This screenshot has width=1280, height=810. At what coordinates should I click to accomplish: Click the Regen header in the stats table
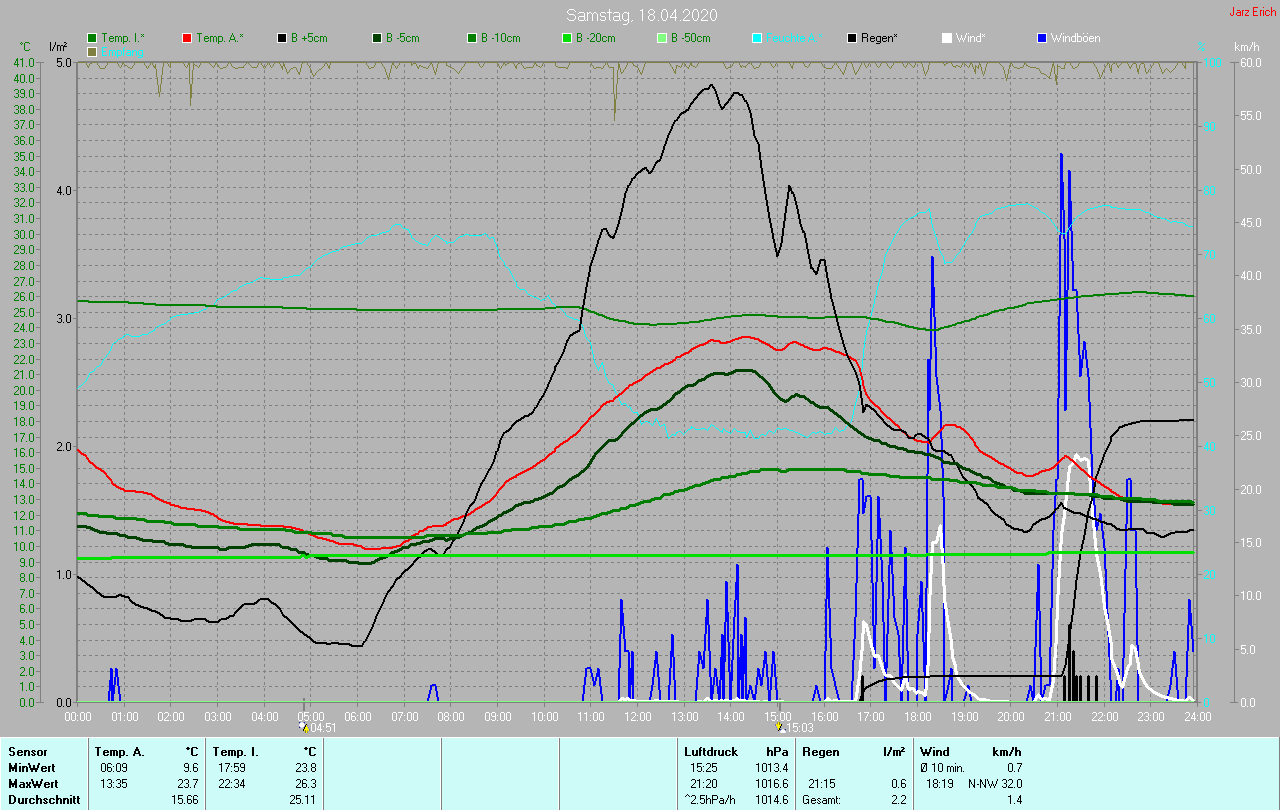coord(820,751)
